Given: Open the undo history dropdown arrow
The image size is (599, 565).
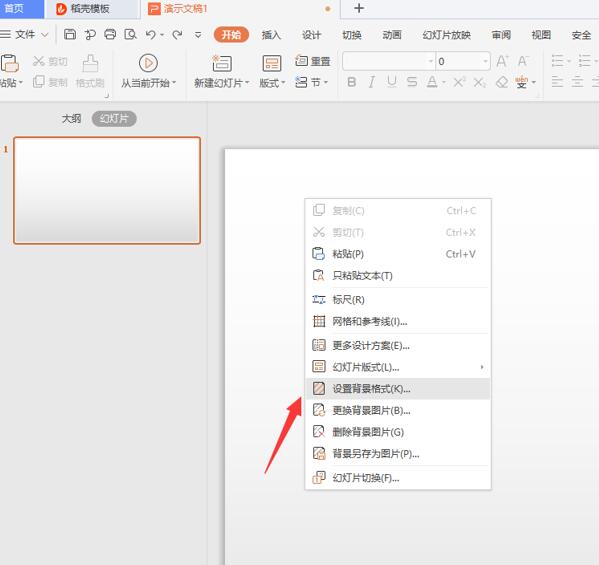Looking at the screenshot, I should coord(162,35).
